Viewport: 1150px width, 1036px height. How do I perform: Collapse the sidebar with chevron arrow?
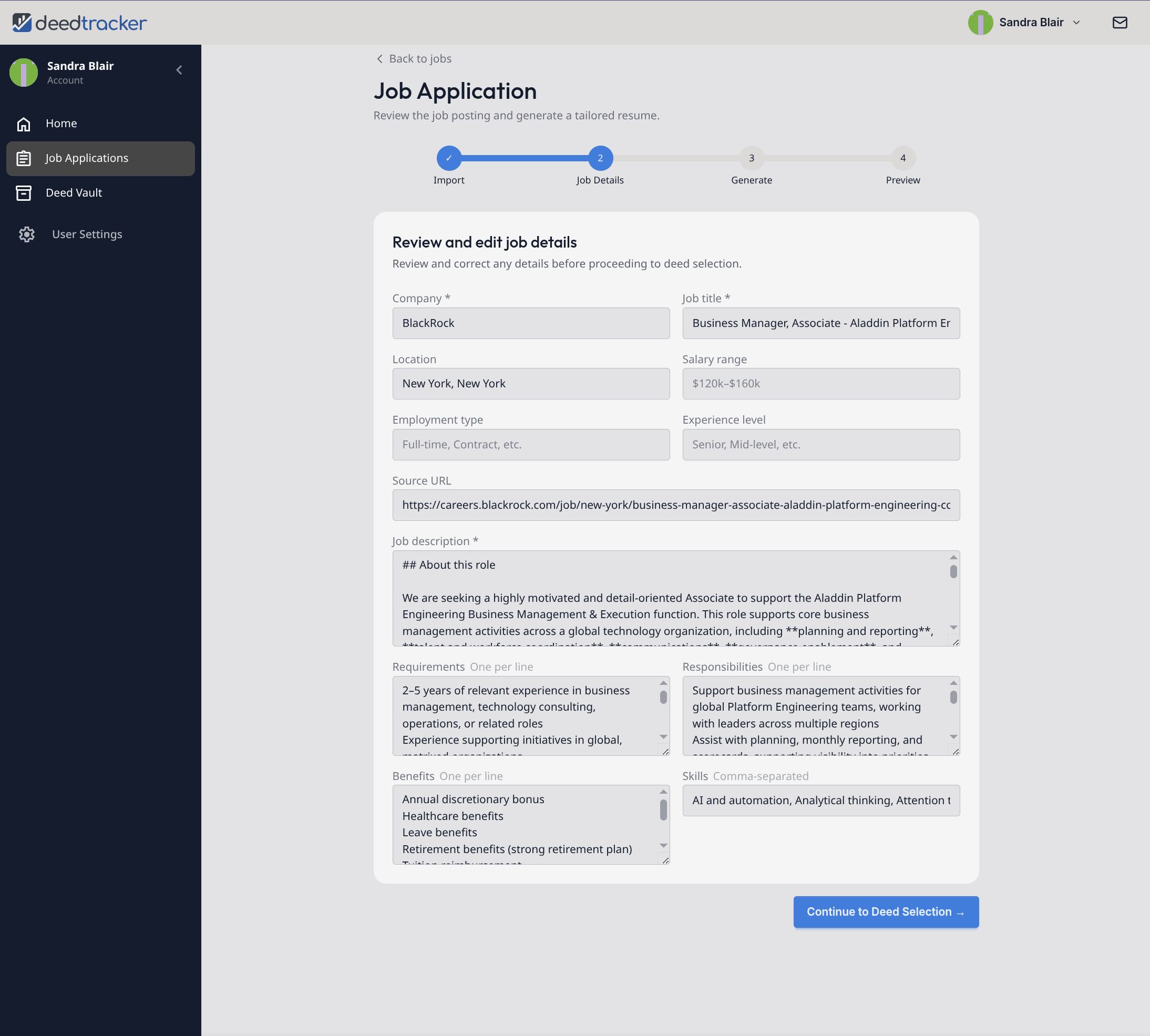179,70
